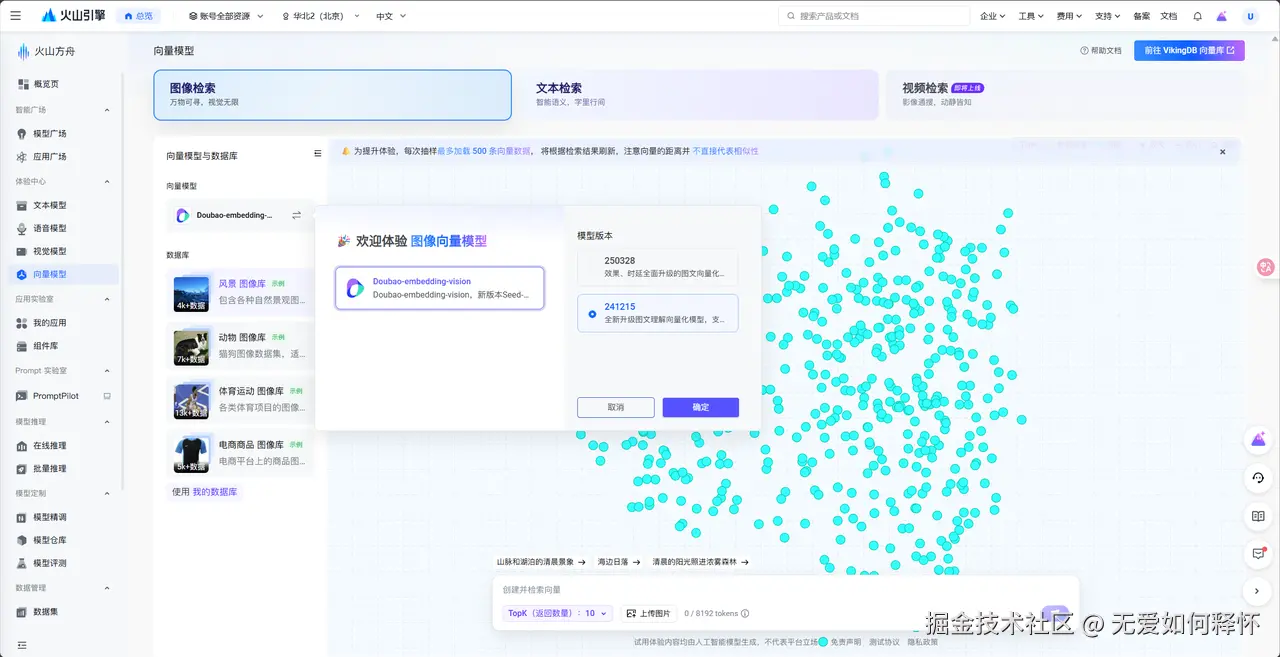Screen dimensions: 1280x657
Task: Open PromptPilot in sidebar
Action: point(56,396)
